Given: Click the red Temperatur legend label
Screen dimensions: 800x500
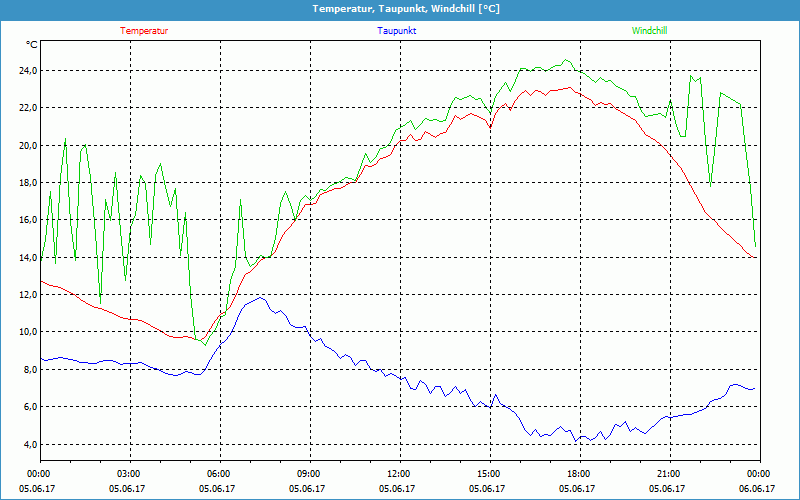Looking at the screenshot, I should pyautogui.click(x=144, y=31).
